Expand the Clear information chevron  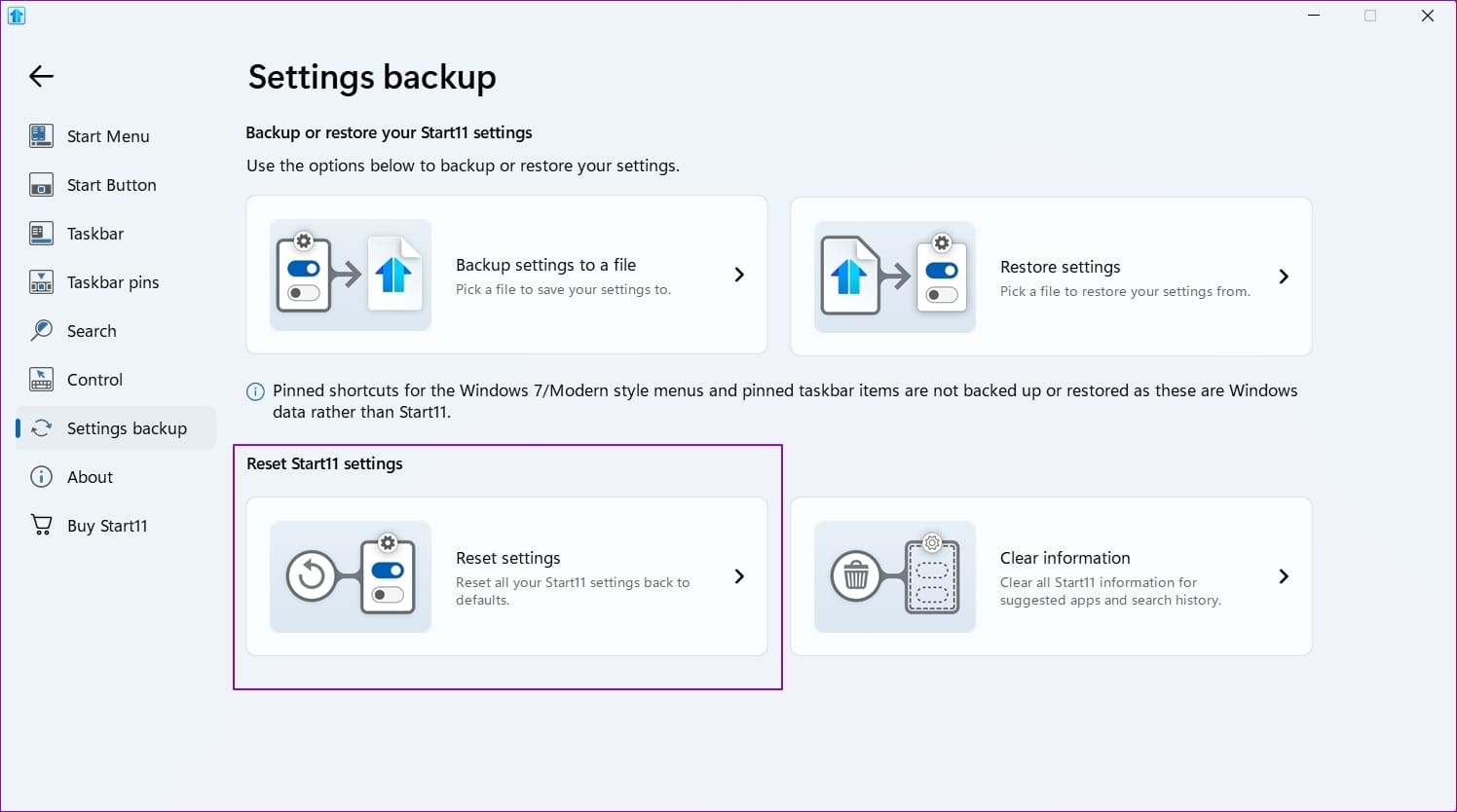[1284, 576]
